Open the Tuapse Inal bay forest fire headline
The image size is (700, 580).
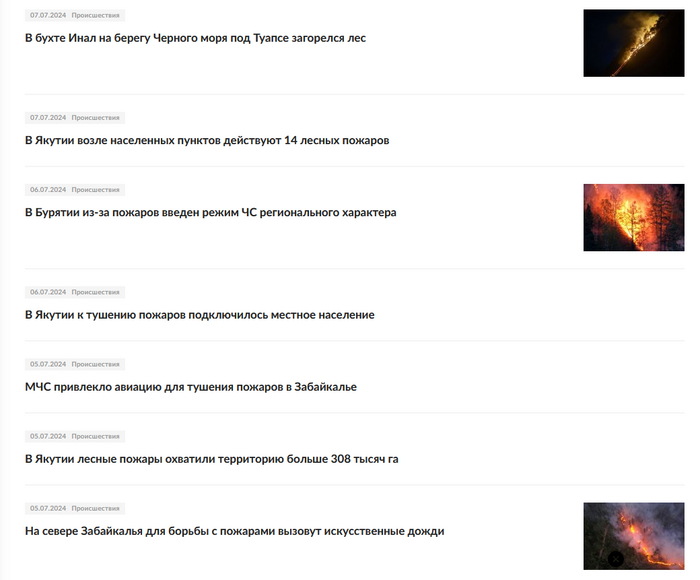tap(195, 38)
